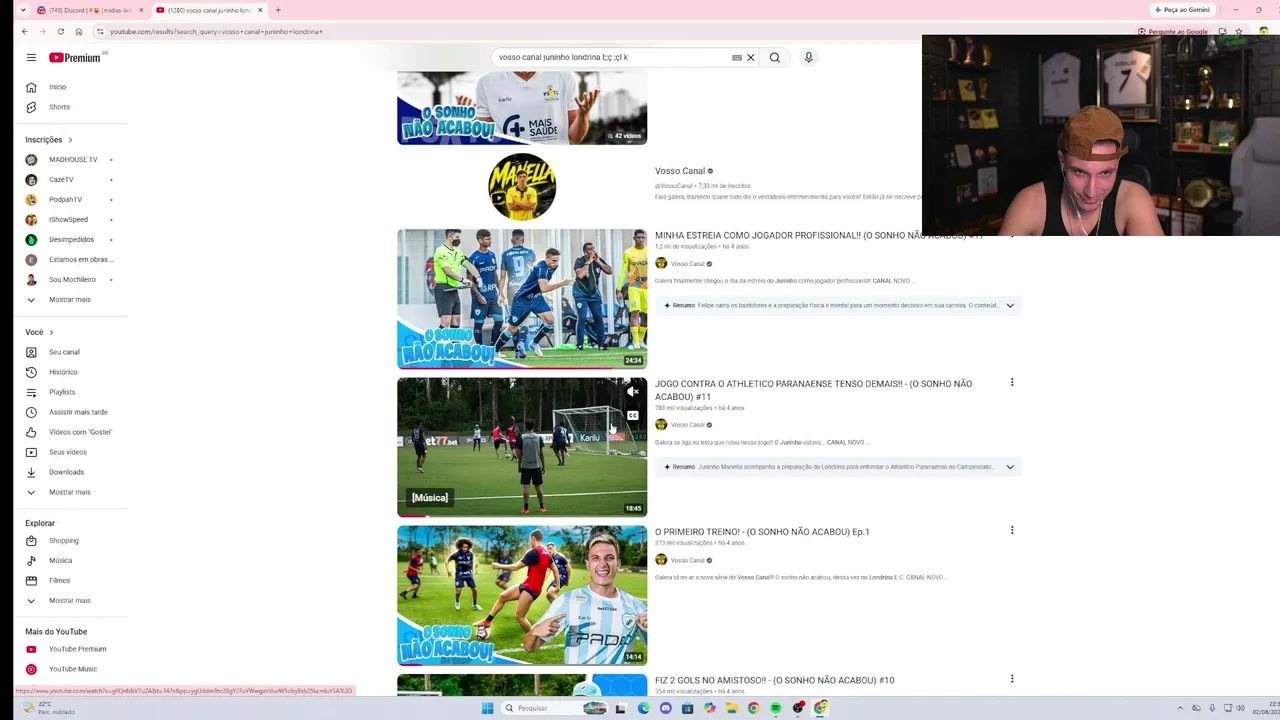Screen dimensions: 1280x720
Task: Open Seus vídeos
Action: (x=68, y=452)
